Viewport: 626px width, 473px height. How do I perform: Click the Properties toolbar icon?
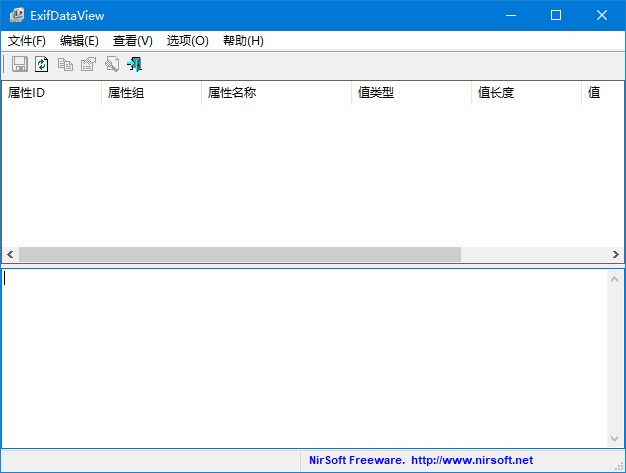(x=88, y=65)
